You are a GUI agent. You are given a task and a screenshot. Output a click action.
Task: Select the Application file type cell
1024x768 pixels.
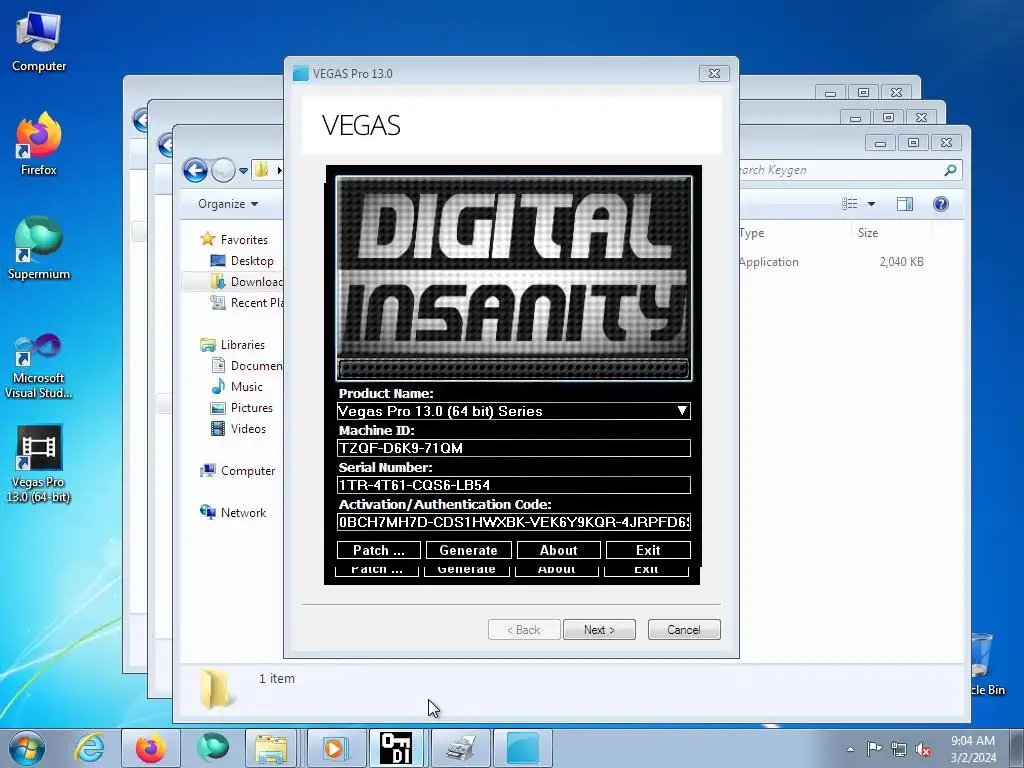click(x=769, y=262)
